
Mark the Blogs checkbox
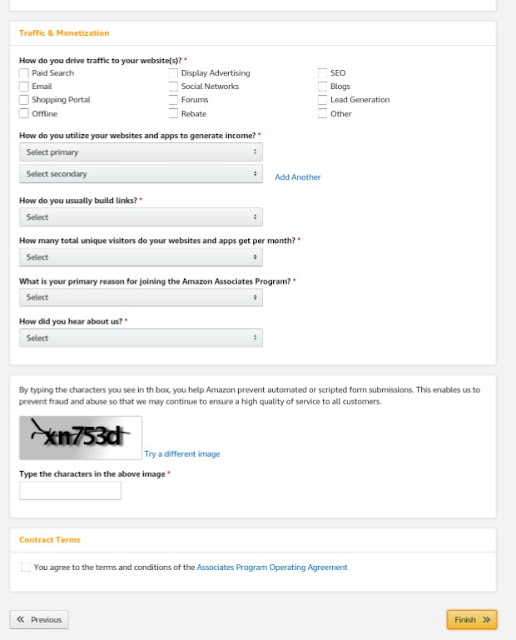coord(322,87)
